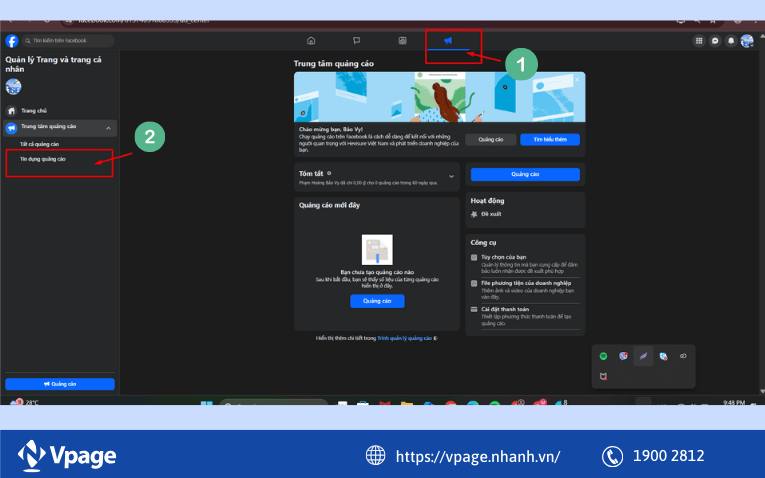Image resolution: width=765 pixels, height=478 pixels.
Task: Open the account profile avatar top right
Action: pos(747,41)
